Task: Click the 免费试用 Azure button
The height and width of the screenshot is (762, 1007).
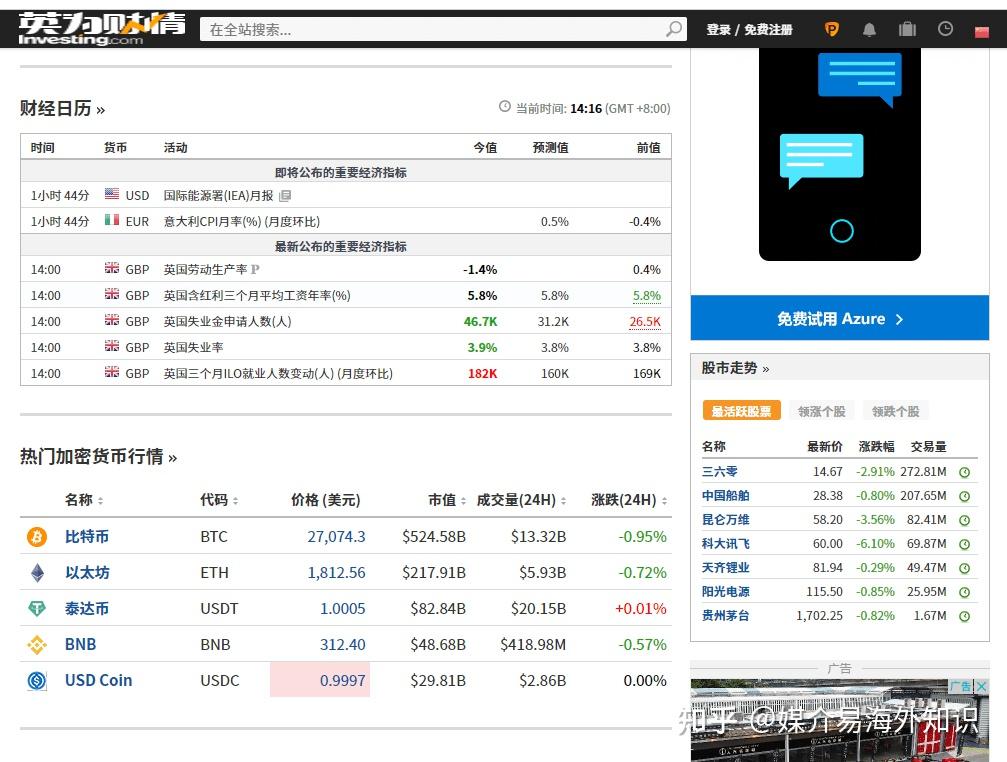Action: [x=840, y=317]
